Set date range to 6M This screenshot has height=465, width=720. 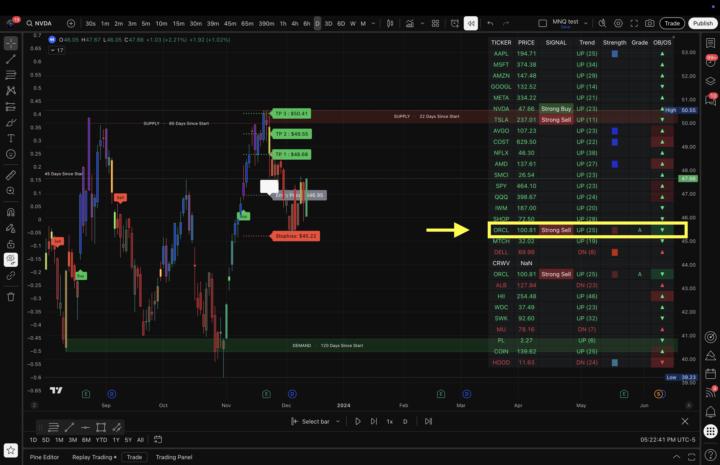coord(86,440)
